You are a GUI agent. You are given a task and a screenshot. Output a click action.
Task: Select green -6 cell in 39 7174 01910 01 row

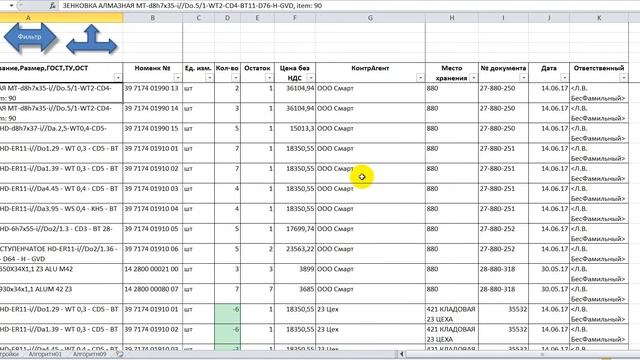tap(227, 313)
